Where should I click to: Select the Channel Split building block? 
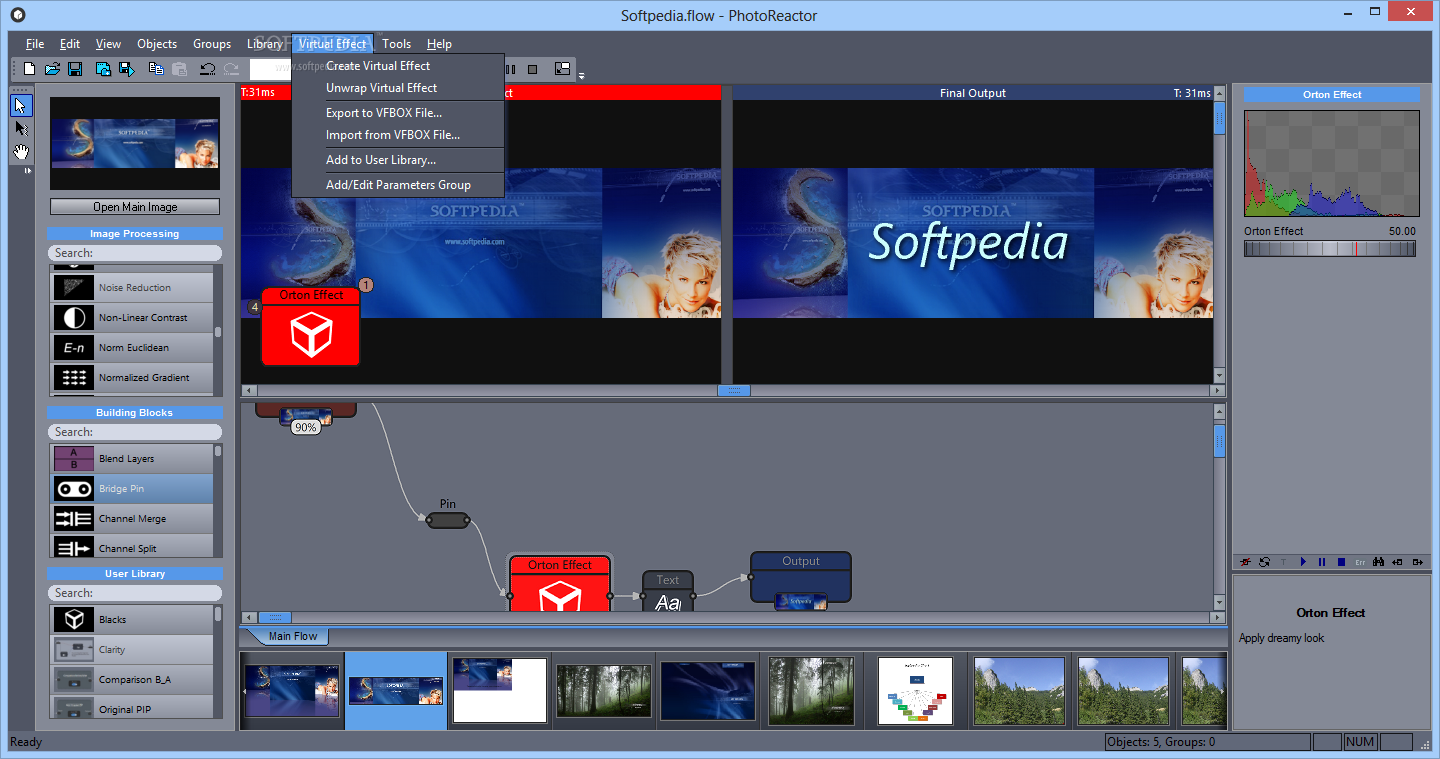[132, 546]
